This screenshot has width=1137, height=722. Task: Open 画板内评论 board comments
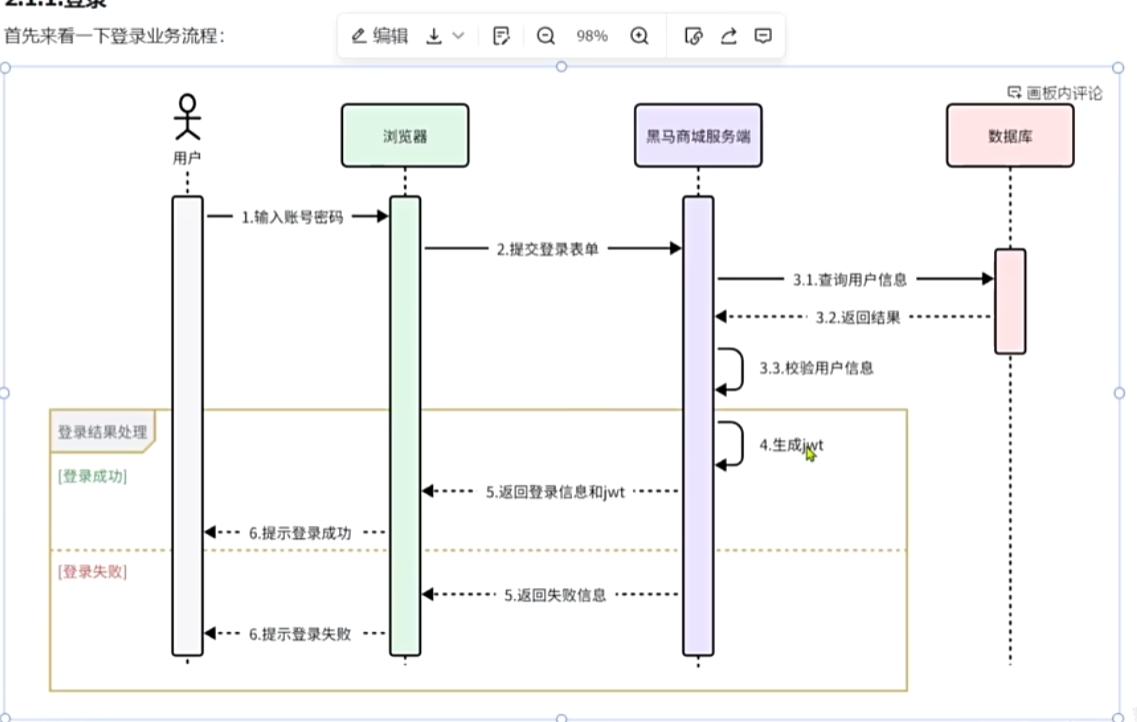point(1055,93)
